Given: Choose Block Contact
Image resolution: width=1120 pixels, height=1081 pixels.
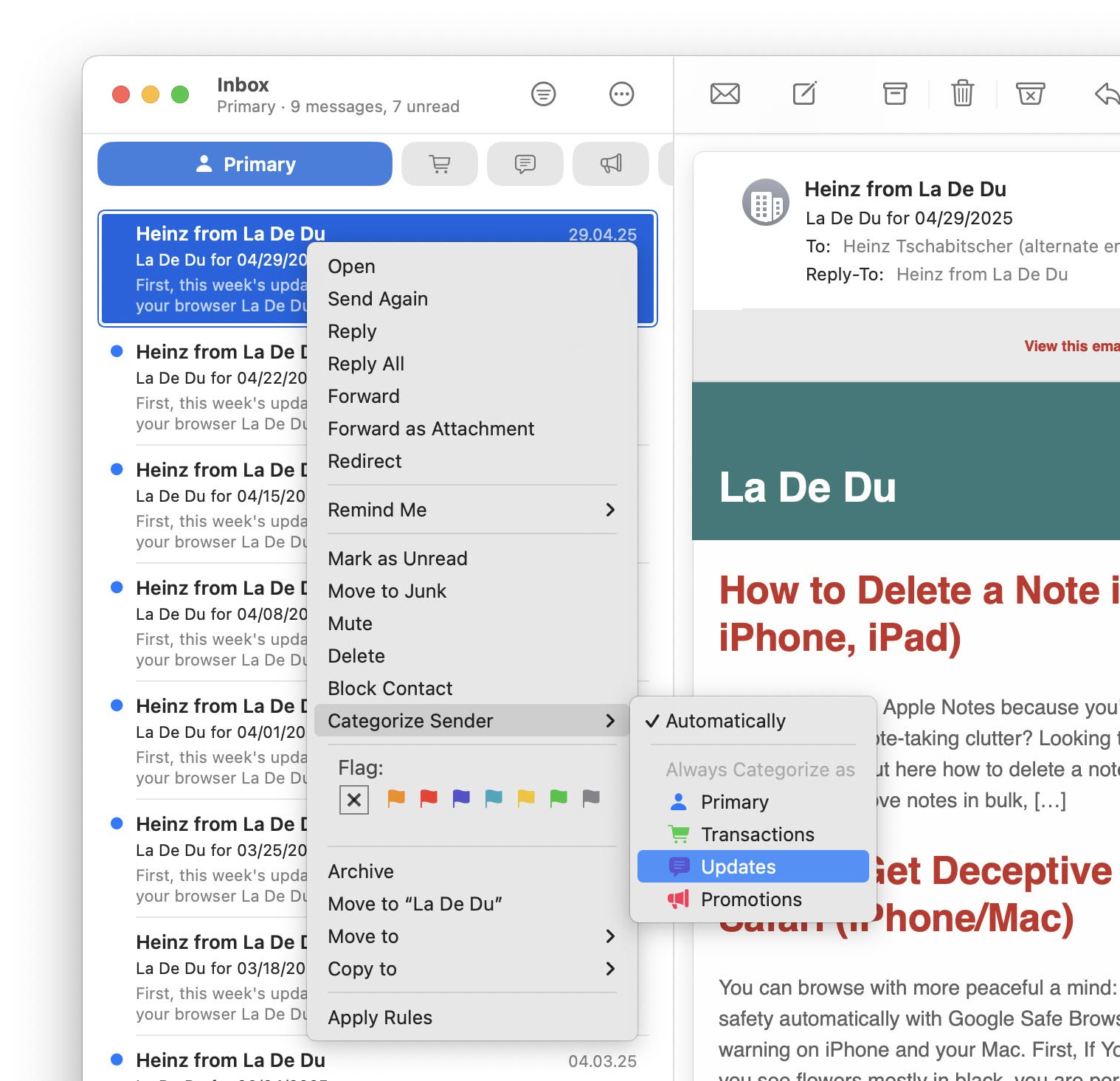Looking at the screenshot, I should tap(472, 688).
